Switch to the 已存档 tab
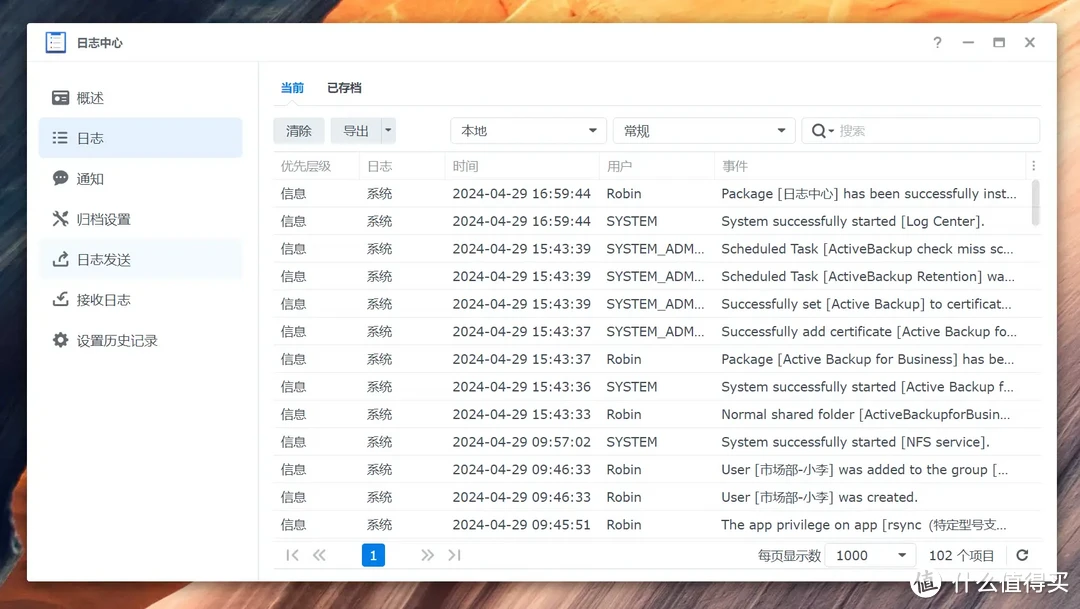This screenshot has height=609, width=1080. click(x=344, y=88)
